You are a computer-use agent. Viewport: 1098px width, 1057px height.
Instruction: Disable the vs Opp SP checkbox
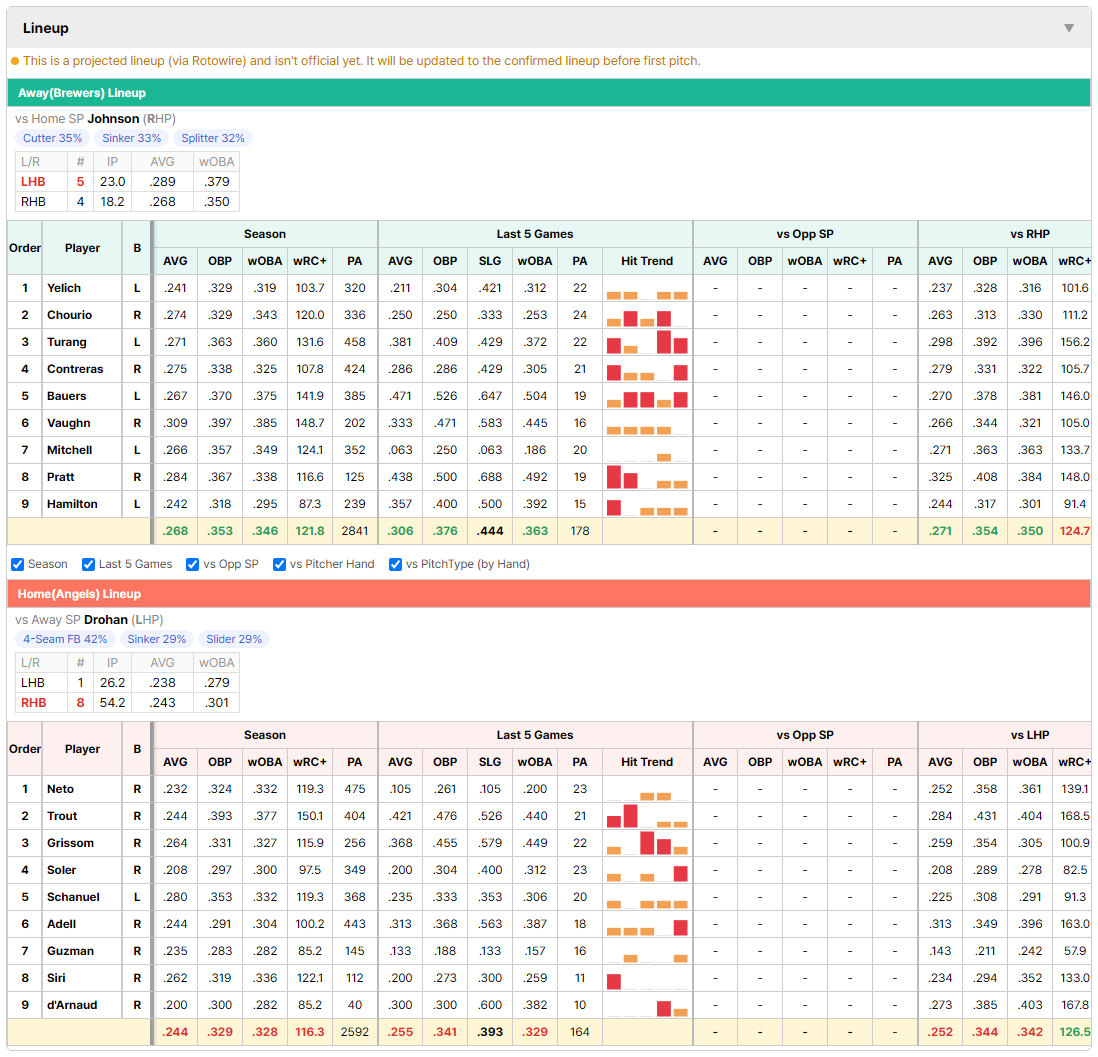point(193,565)
